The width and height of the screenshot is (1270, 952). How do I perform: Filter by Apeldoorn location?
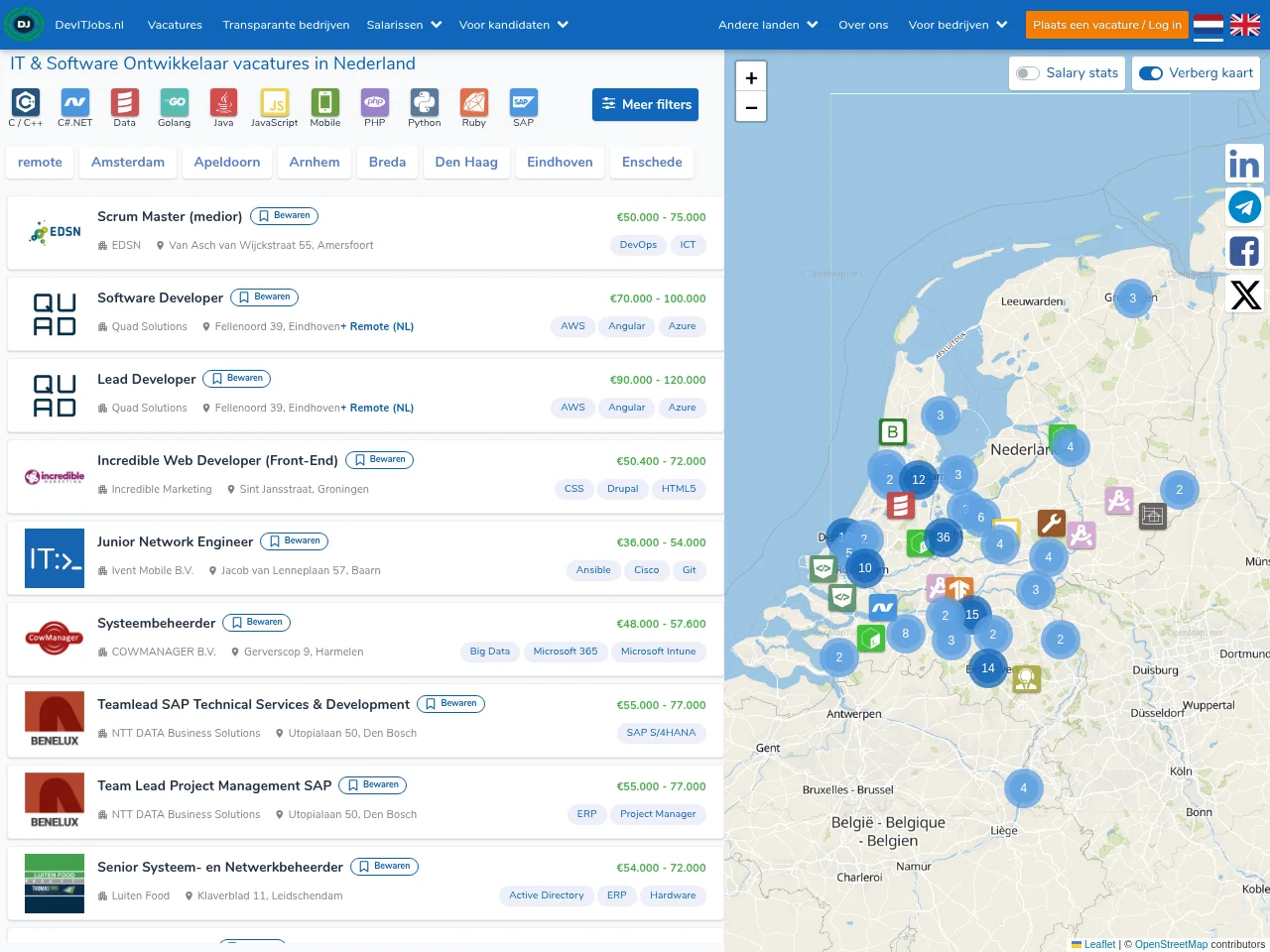[227, 162]
